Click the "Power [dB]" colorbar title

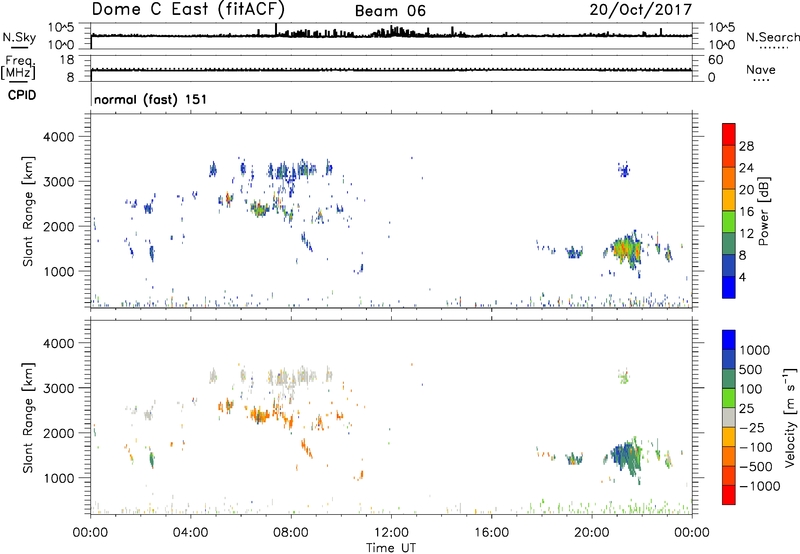tap(764, 211)
